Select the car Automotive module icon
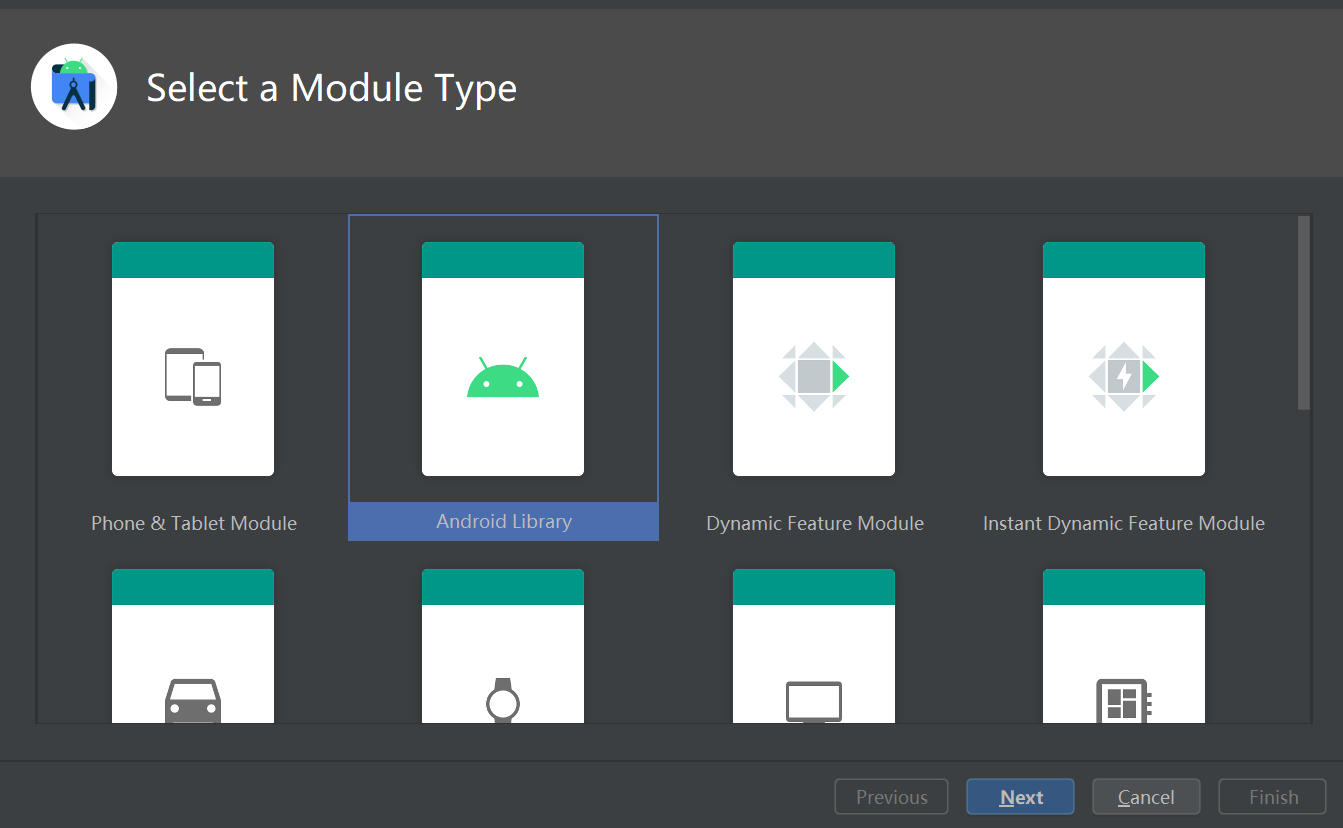Screen dimensions: 1343x828 [x=193, y=700]
